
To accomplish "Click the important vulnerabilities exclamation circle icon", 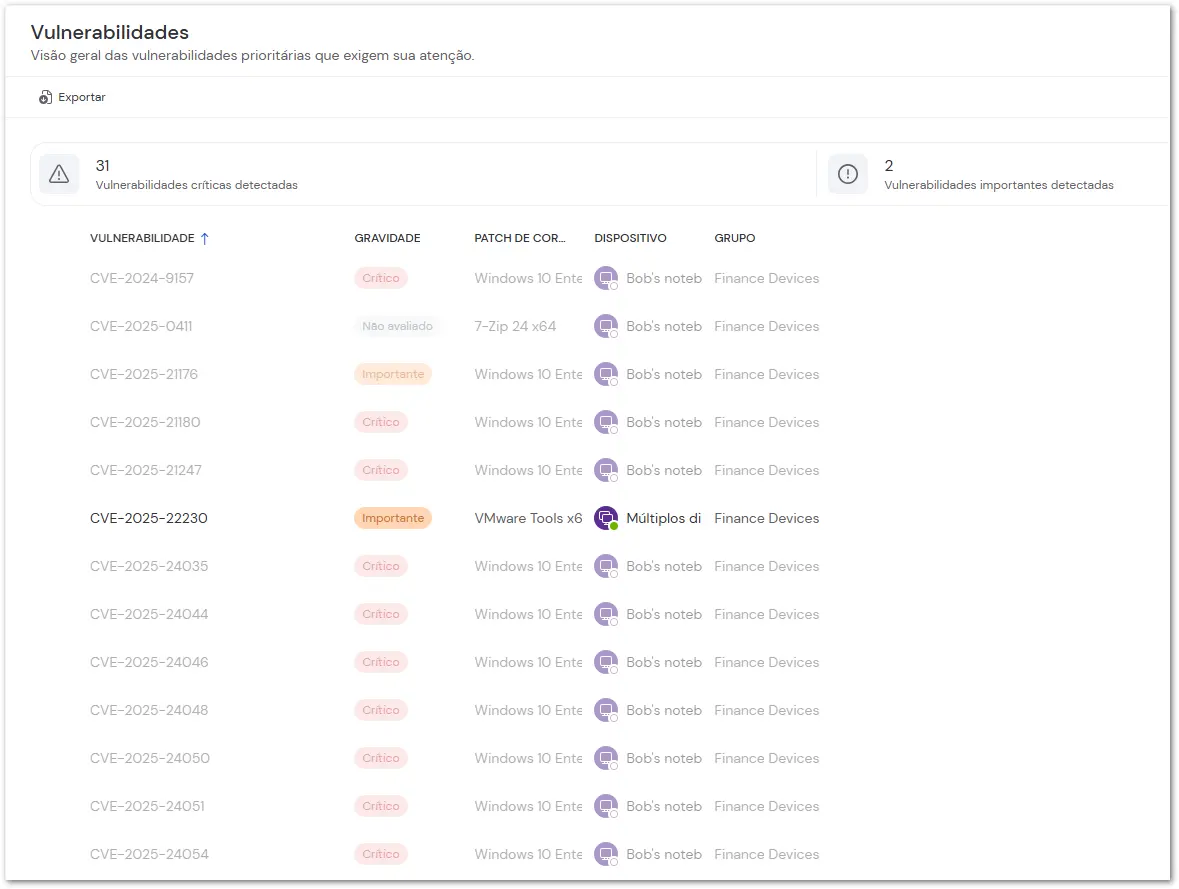I will [x=847, y=174].
